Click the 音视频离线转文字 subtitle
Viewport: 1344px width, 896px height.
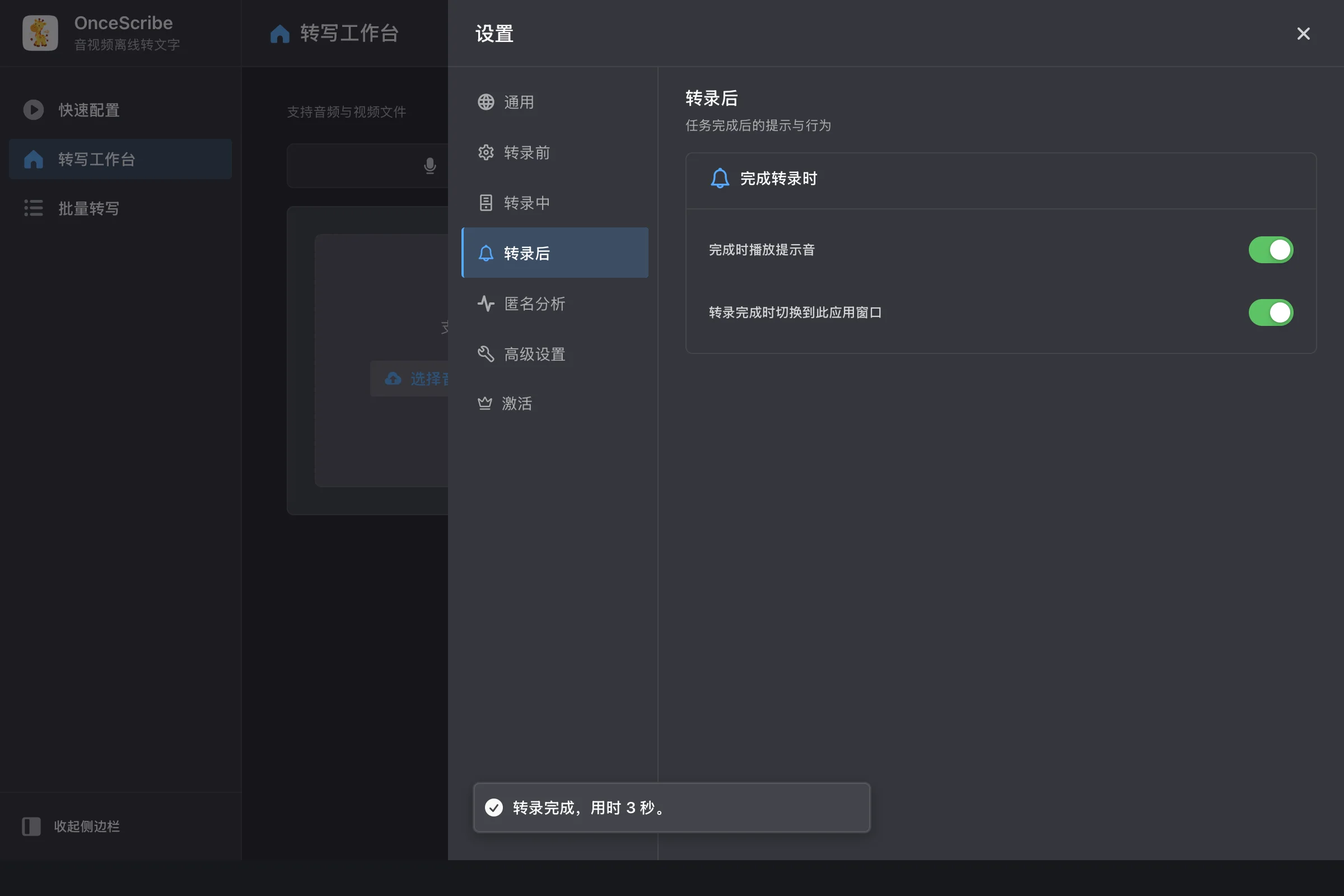127,45
